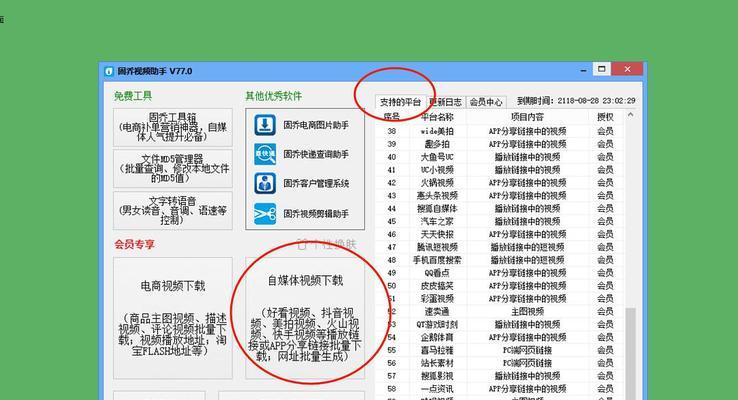This screenshot has height=400, width=738.
Task: Select the 速卖通 platform row
Action: [500, 312]
